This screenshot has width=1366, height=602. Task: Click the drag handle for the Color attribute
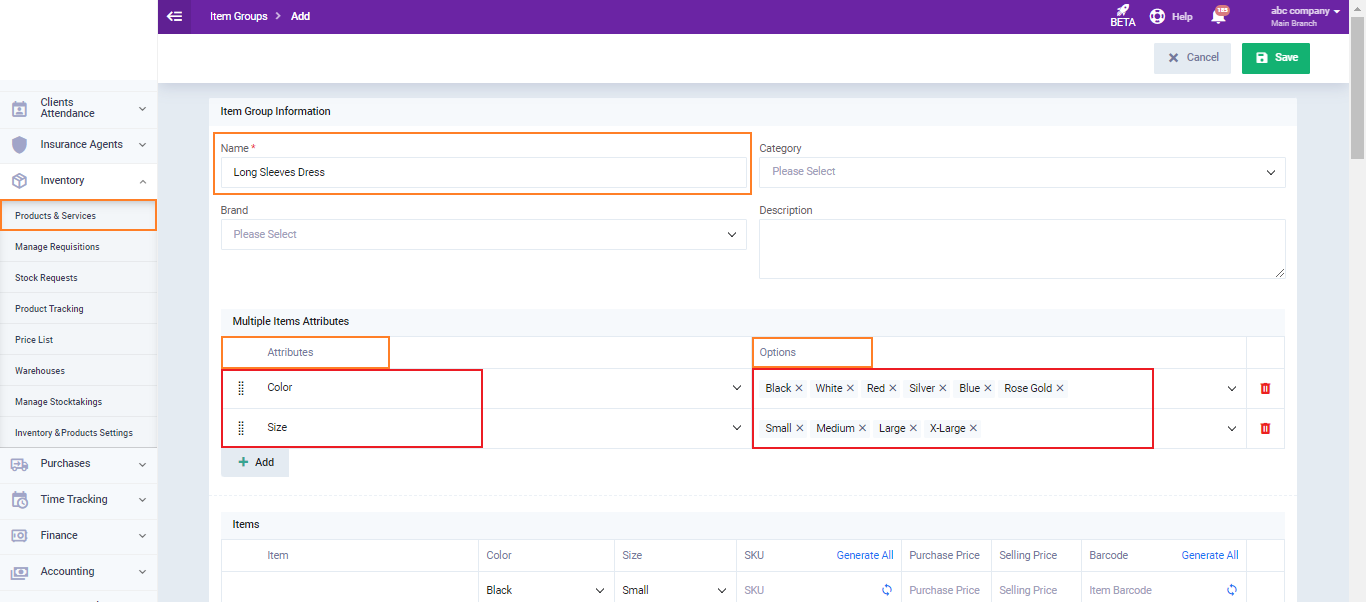coord(241,388)
